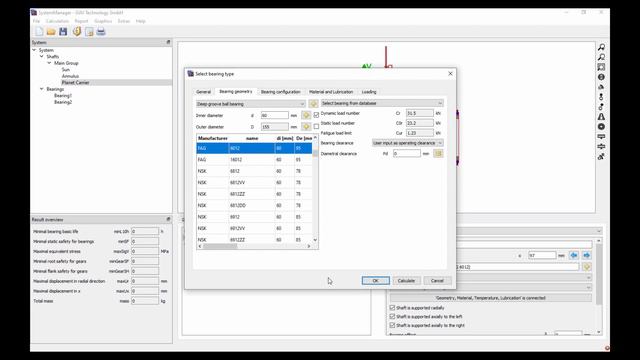Open the File menu
This screenshot has height=360, width=640.
[36, 21]
